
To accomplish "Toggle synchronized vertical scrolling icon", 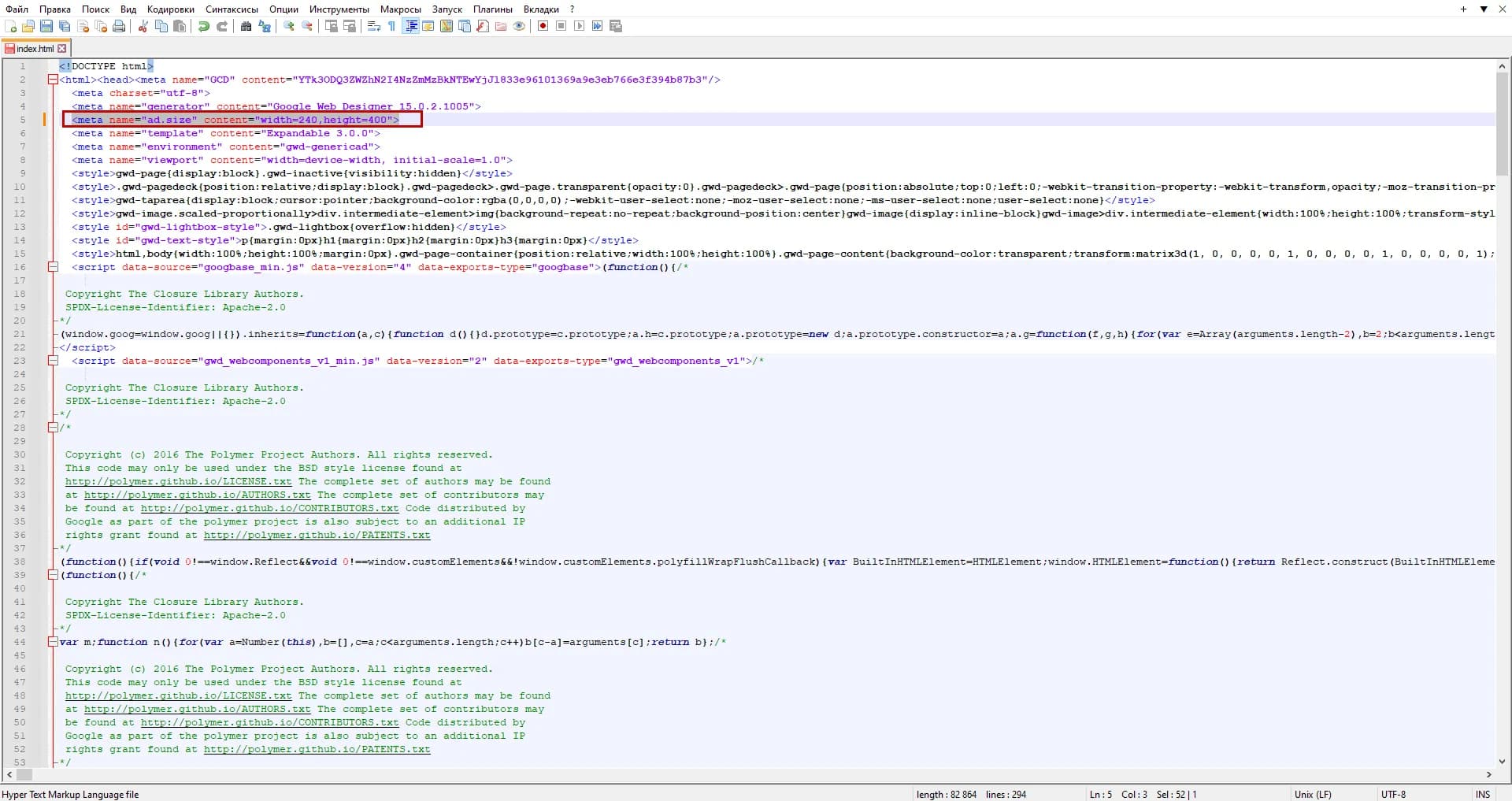I will pyautogui.click(x=332, y=26).
